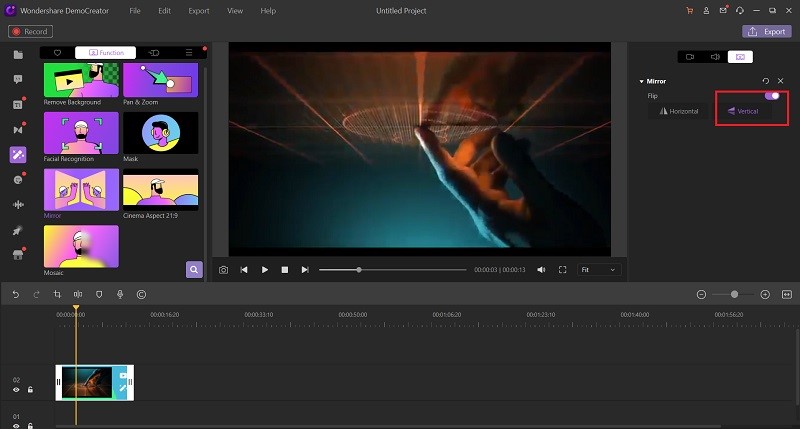Open the audio waveform sidebar panel
Viewport: 800px width, 429px height.
click(18, 205)
